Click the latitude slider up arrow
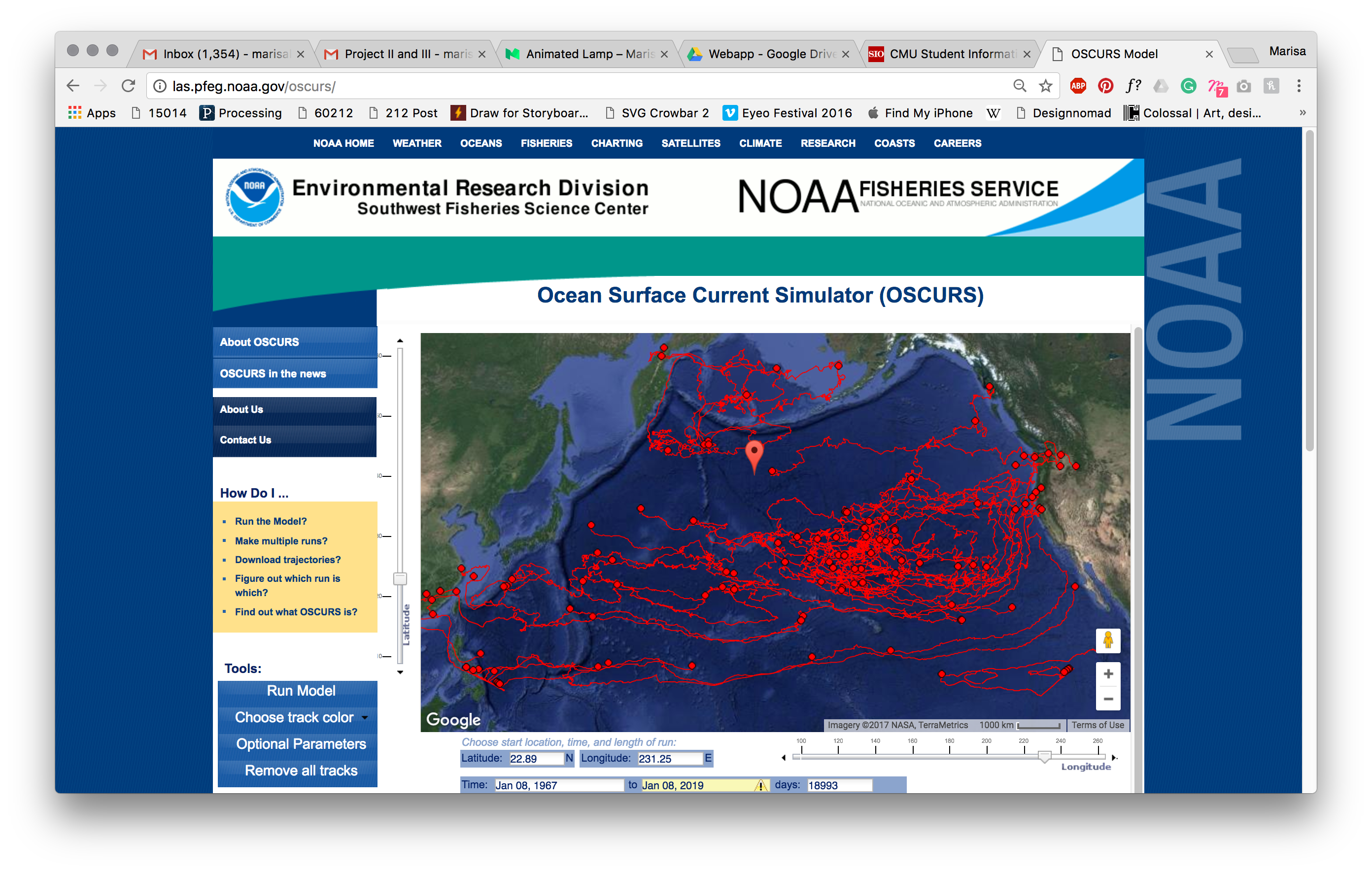1372x872 pixels. [x=400, y=340]
